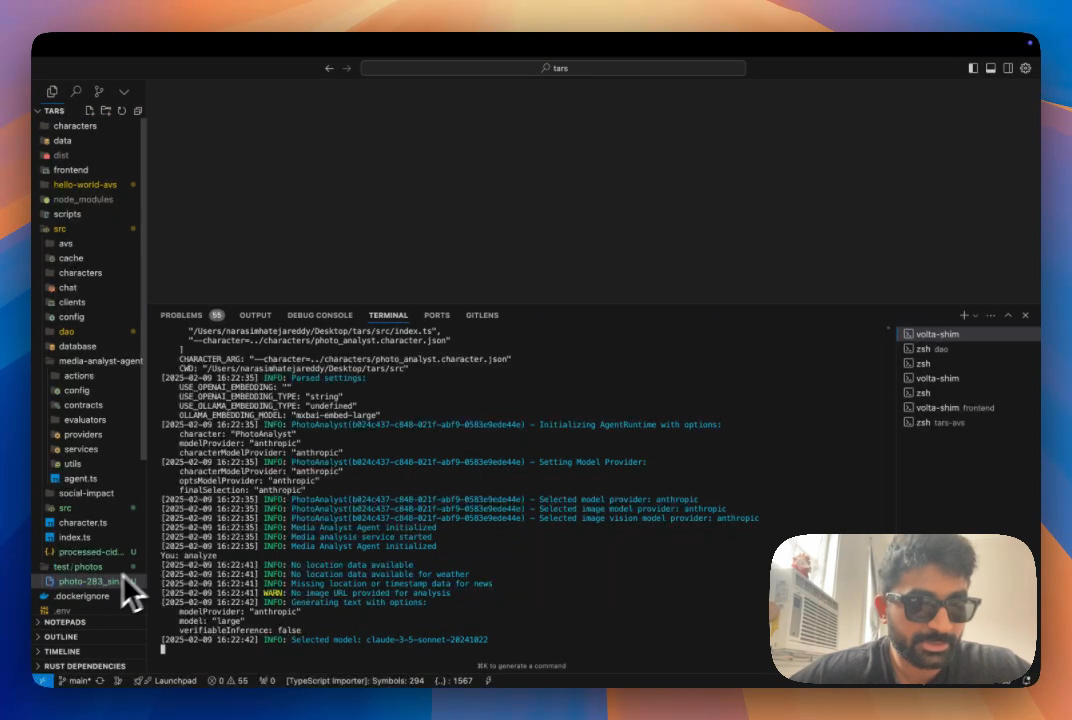Expand the frontend folder
This screenshot has width=1072, height=720.
(70, 170)
